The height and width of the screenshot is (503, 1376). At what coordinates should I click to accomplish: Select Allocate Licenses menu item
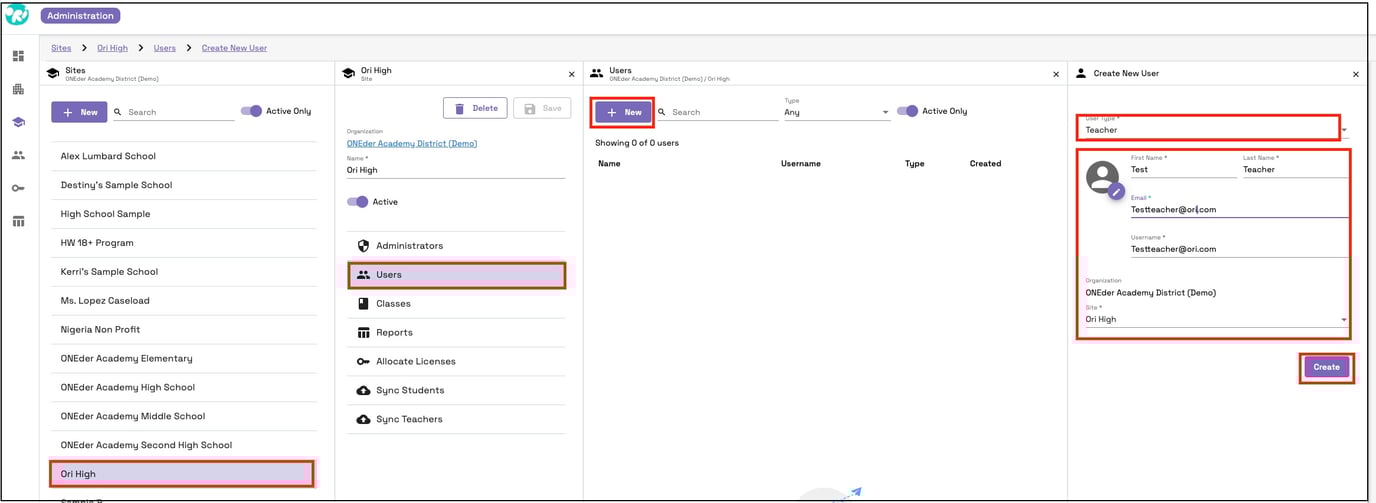pyautogui.click(x=415, y=361)
